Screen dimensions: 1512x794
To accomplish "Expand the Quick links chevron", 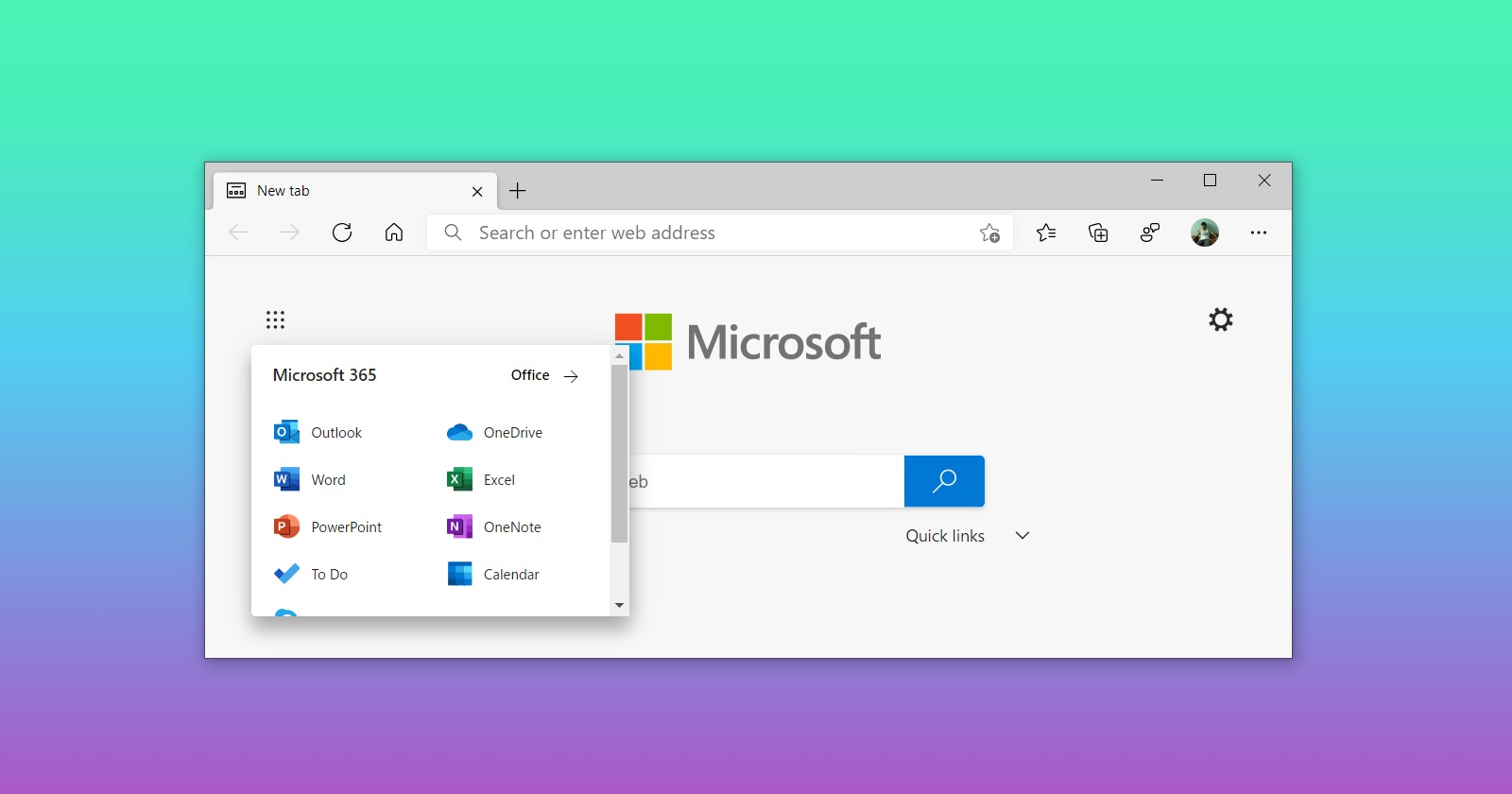I will click(1022, 535).
